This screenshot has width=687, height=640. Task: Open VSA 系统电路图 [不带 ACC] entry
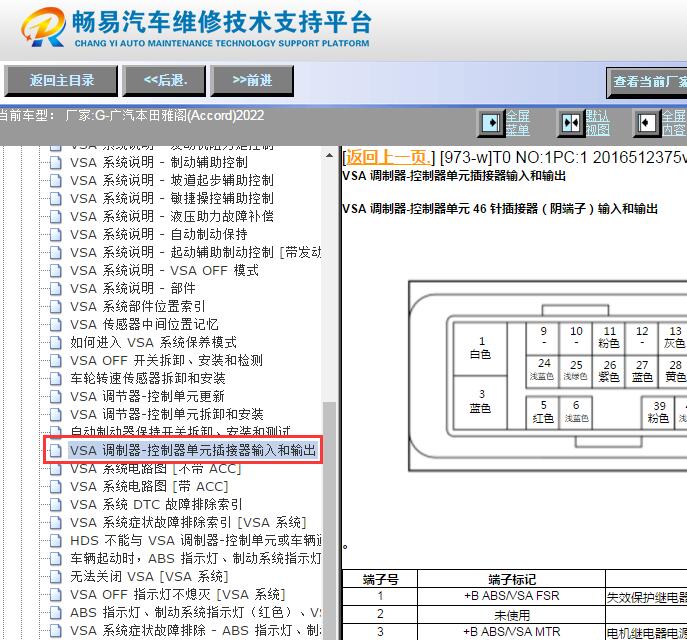pyautogui.click(x=156, y=468)
